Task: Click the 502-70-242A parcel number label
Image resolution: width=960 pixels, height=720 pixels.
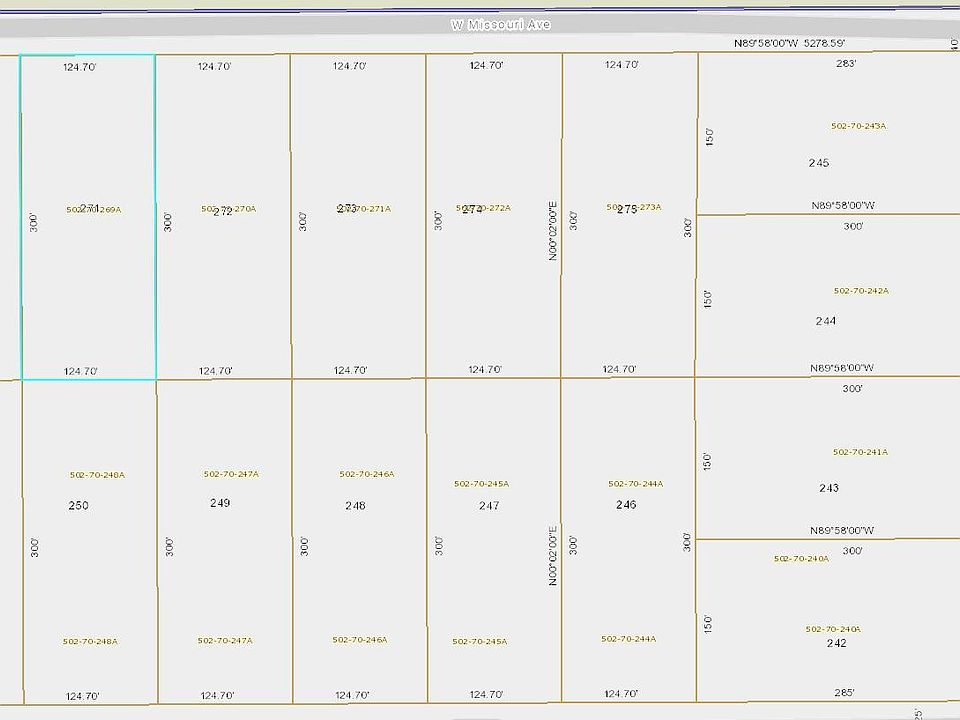Action: (861, 291)
